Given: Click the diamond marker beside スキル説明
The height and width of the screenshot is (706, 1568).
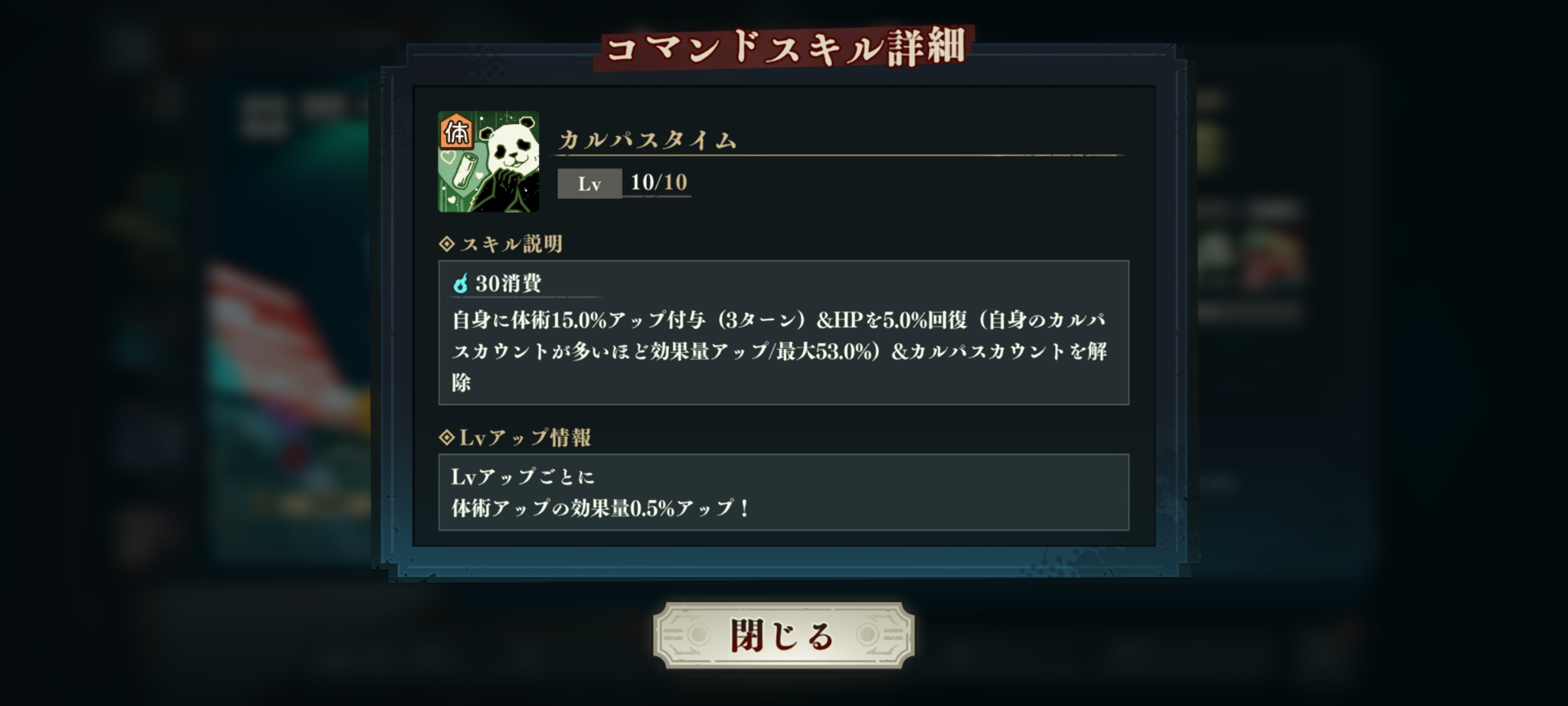Looking at the screenshot, I should [x=447, y=244].
